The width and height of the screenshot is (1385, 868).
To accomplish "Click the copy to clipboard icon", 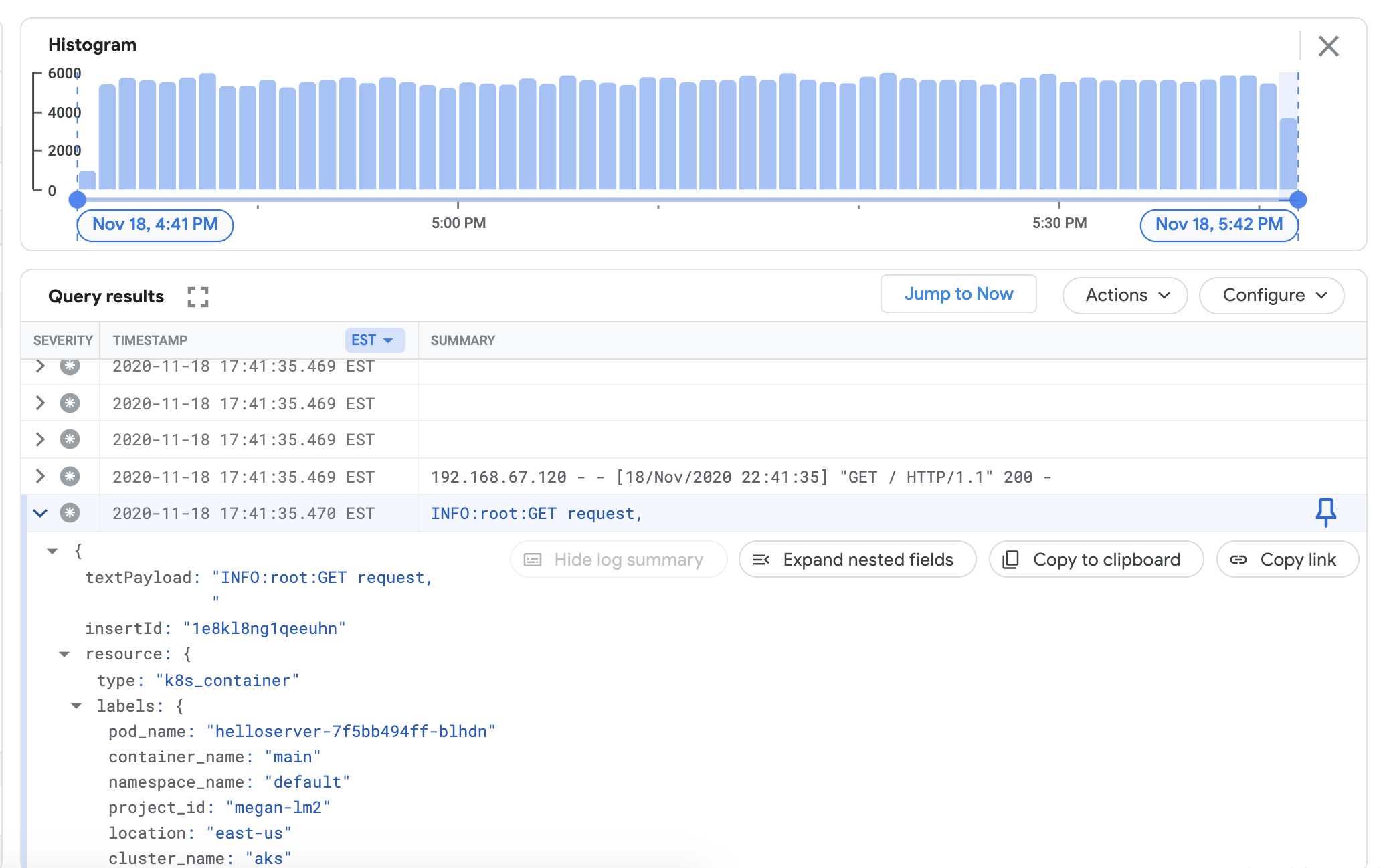I will click(1012, 558).
